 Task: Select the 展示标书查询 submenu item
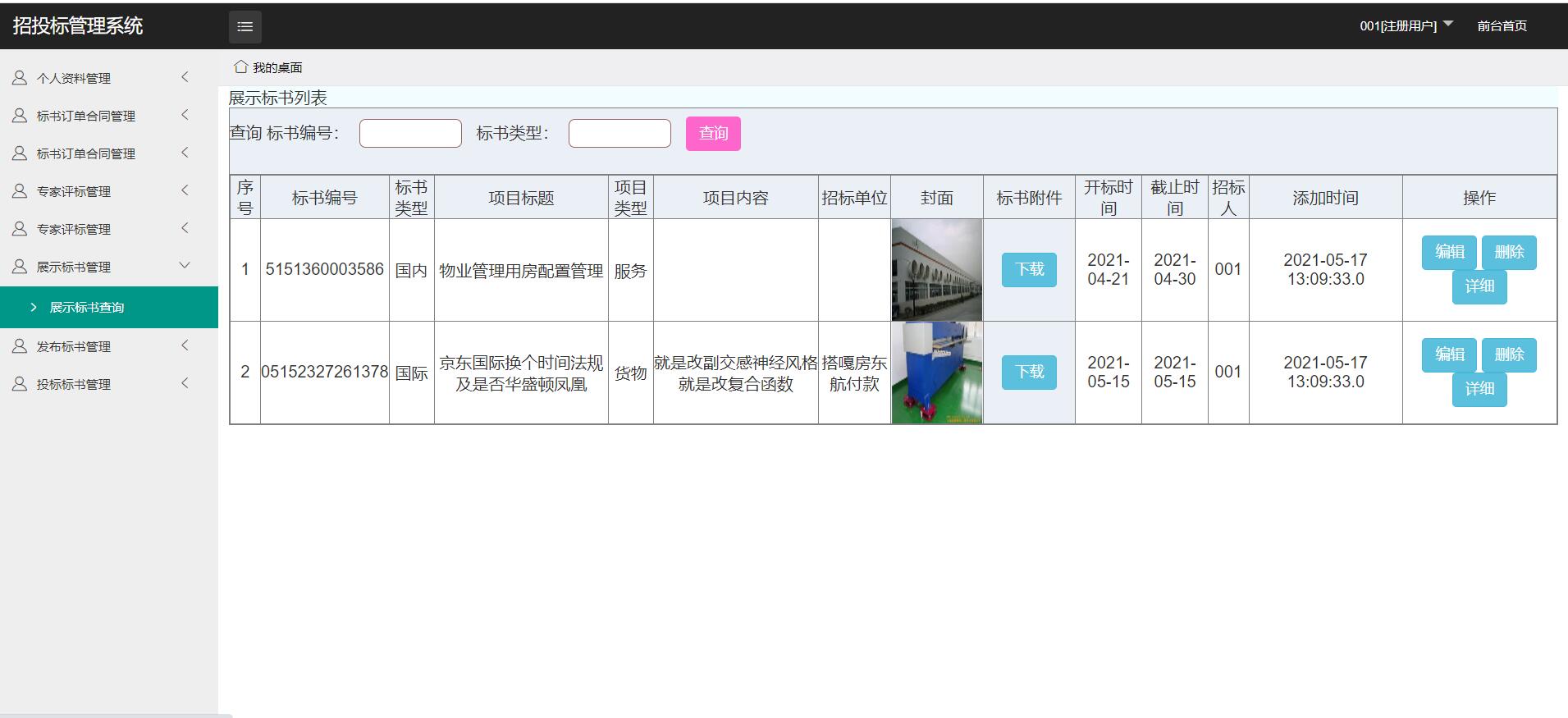(x=109, y=307)
